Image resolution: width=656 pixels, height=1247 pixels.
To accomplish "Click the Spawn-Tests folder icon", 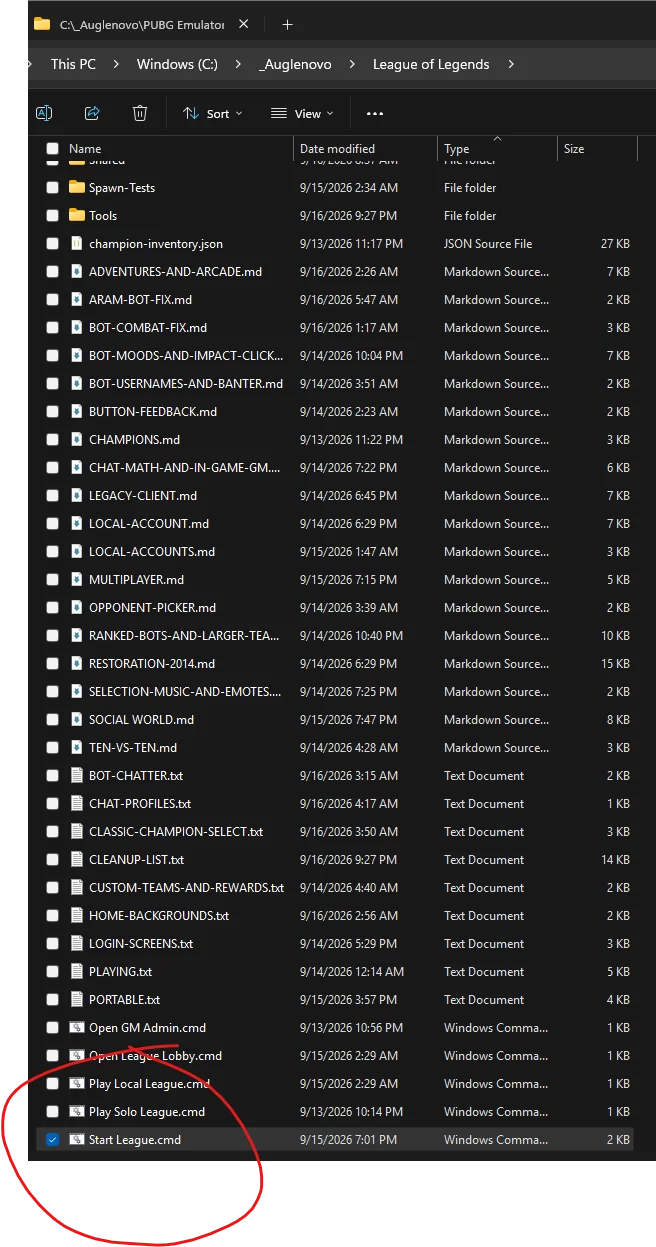I will pos(77,187).
